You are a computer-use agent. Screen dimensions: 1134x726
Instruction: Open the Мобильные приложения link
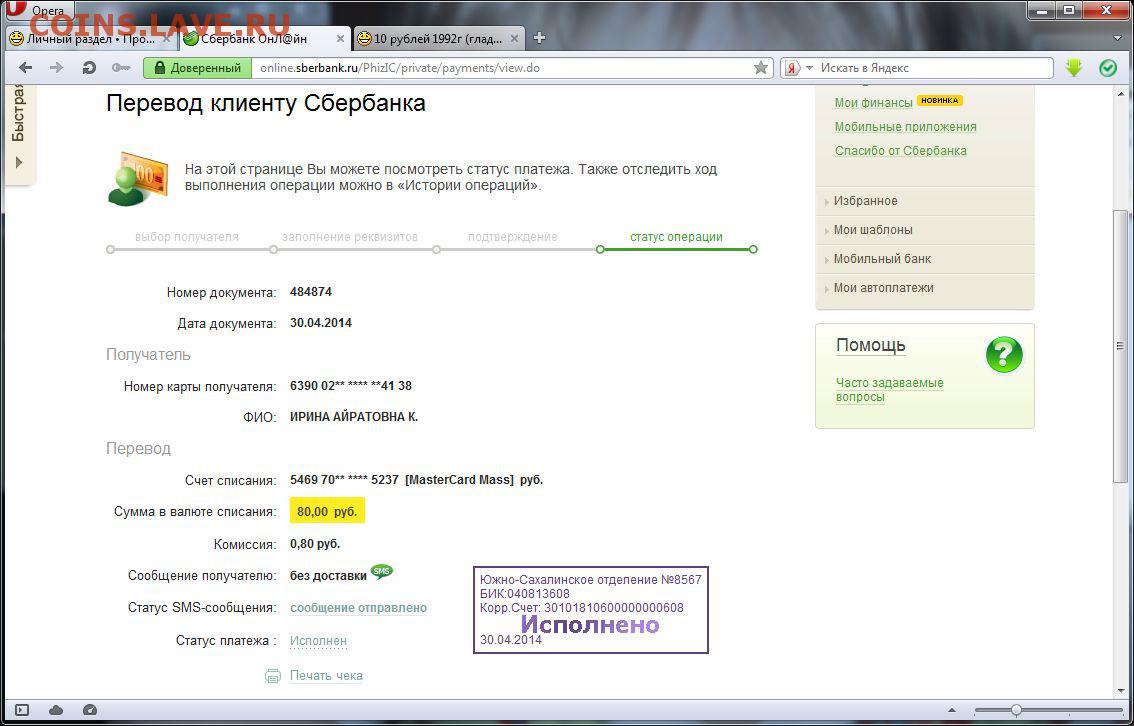(x=905, y=127)
